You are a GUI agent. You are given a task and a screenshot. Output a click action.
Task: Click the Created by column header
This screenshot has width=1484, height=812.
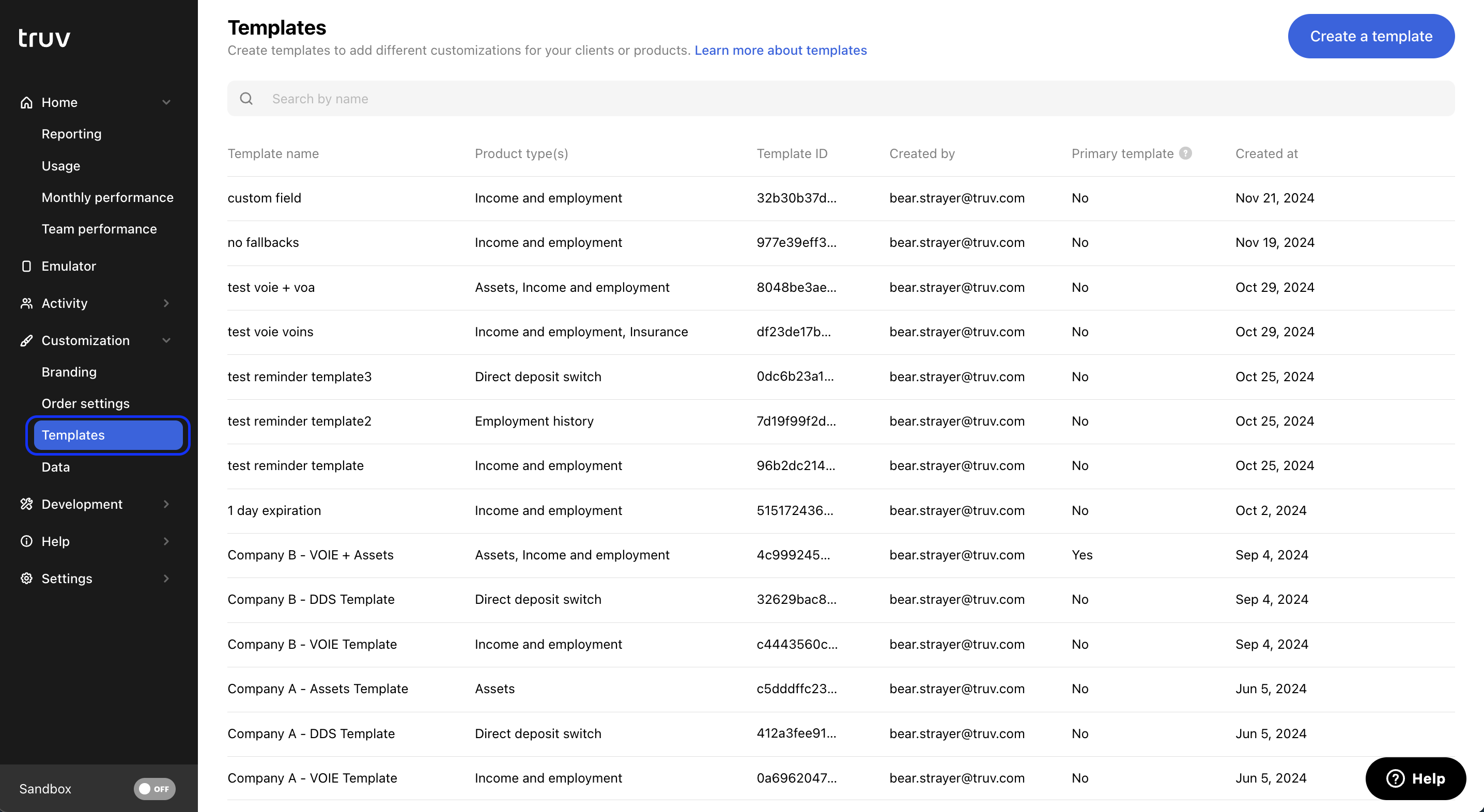click(x=922, y=154)
